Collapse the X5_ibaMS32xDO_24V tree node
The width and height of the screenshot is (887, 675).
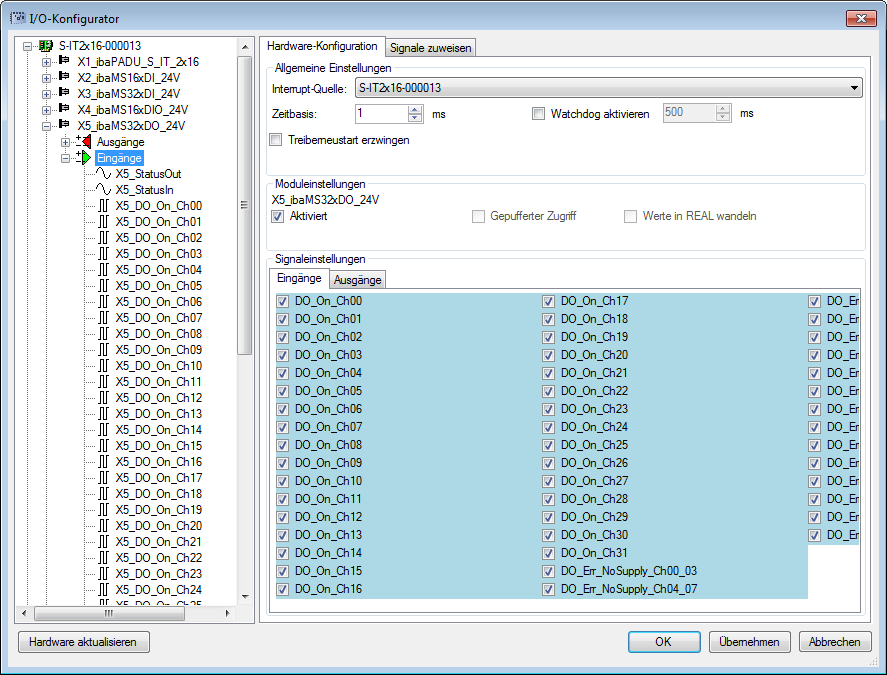[46, 126]
